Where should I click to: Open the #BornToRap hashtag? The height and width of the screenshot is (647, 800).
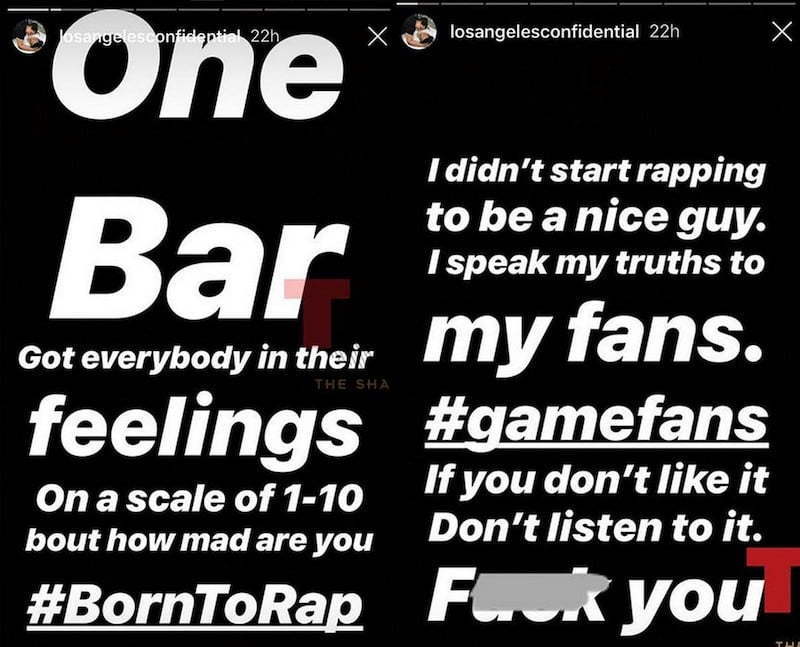pyautogui.click(x=195, y=607)
